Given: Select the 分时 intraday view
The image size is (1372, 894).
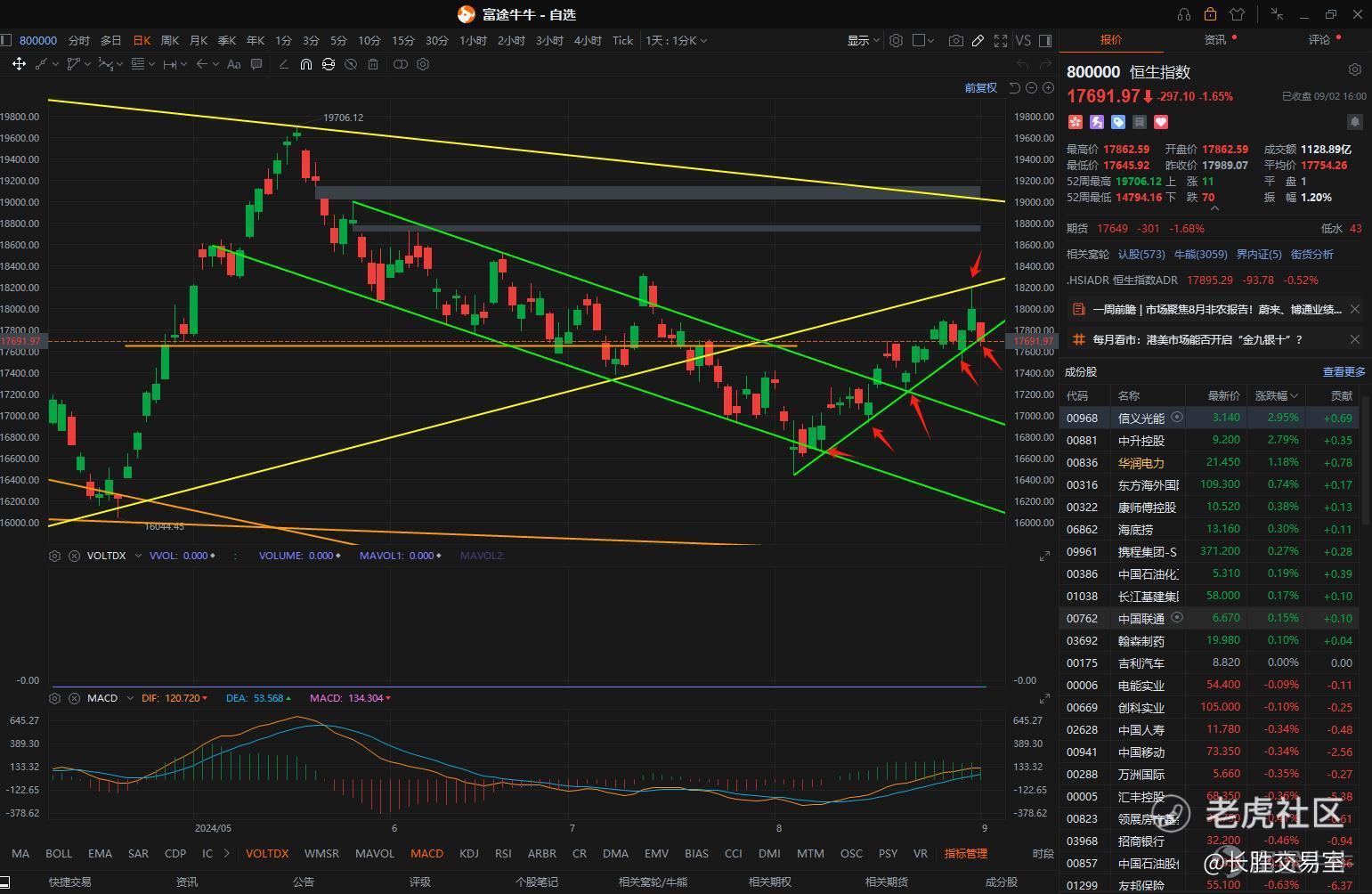Looking at the screenshot, I should click(79, 40).
